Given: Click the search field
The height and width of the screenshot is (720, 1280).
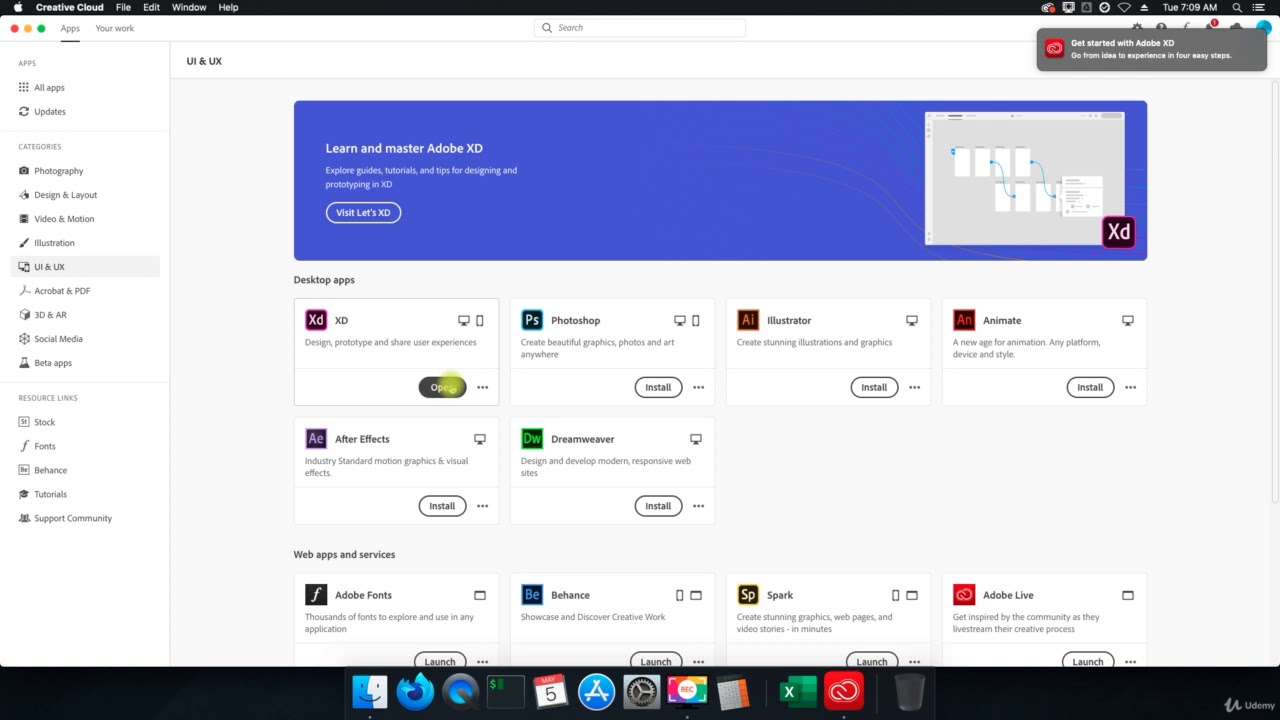Looking at the screenshot, I should point(640,28).
